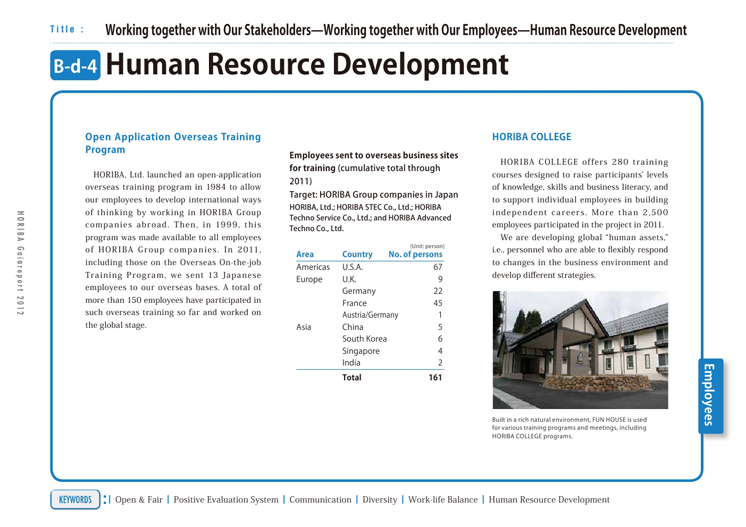Open the Diversity keyword link

(380, 499)
